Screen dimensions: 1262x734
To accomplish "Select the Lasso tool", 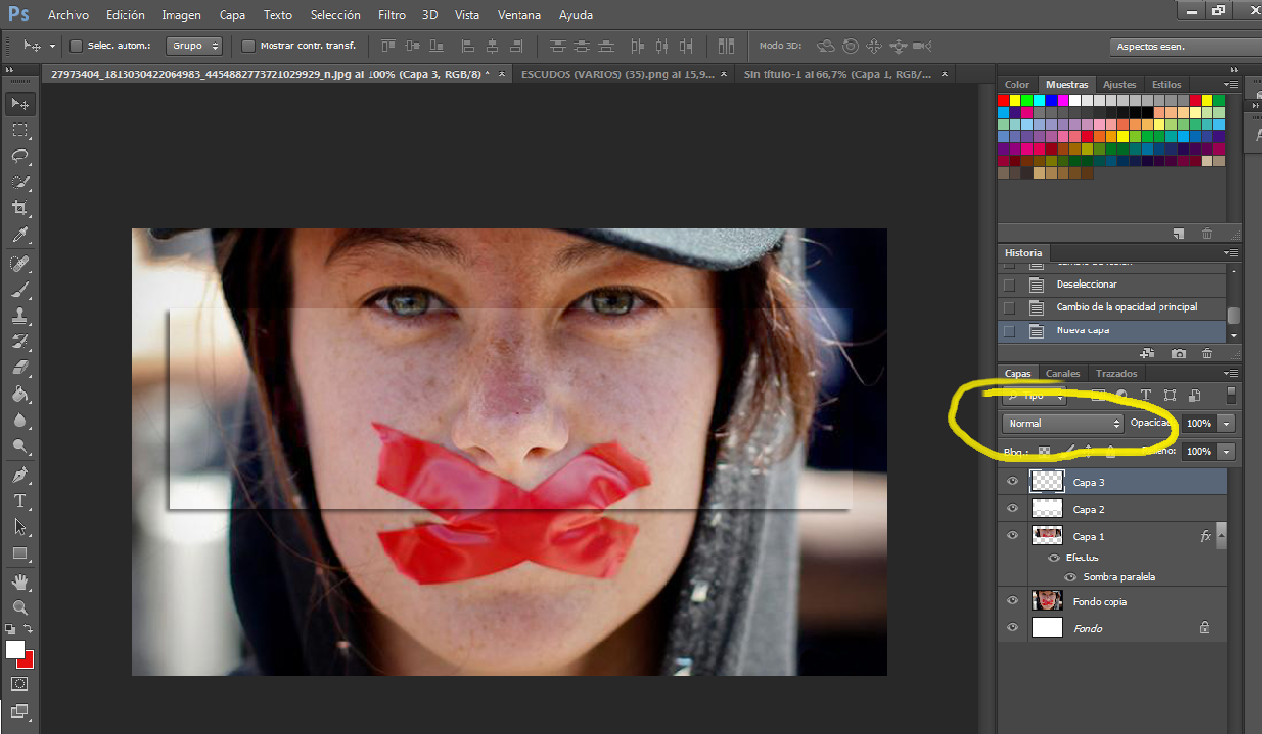I will (x=20, y=156).
